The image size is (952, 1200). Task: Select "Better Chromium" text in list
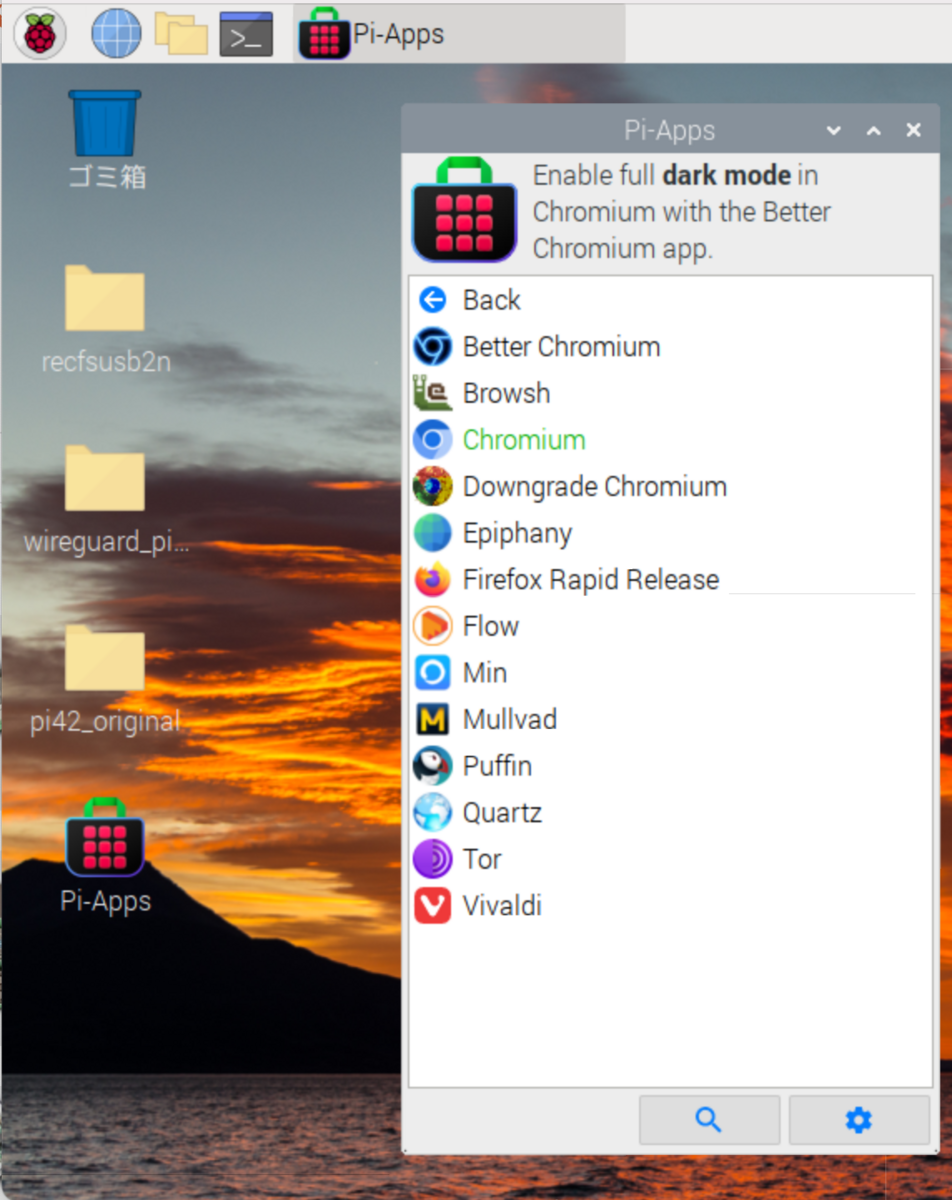561,347
